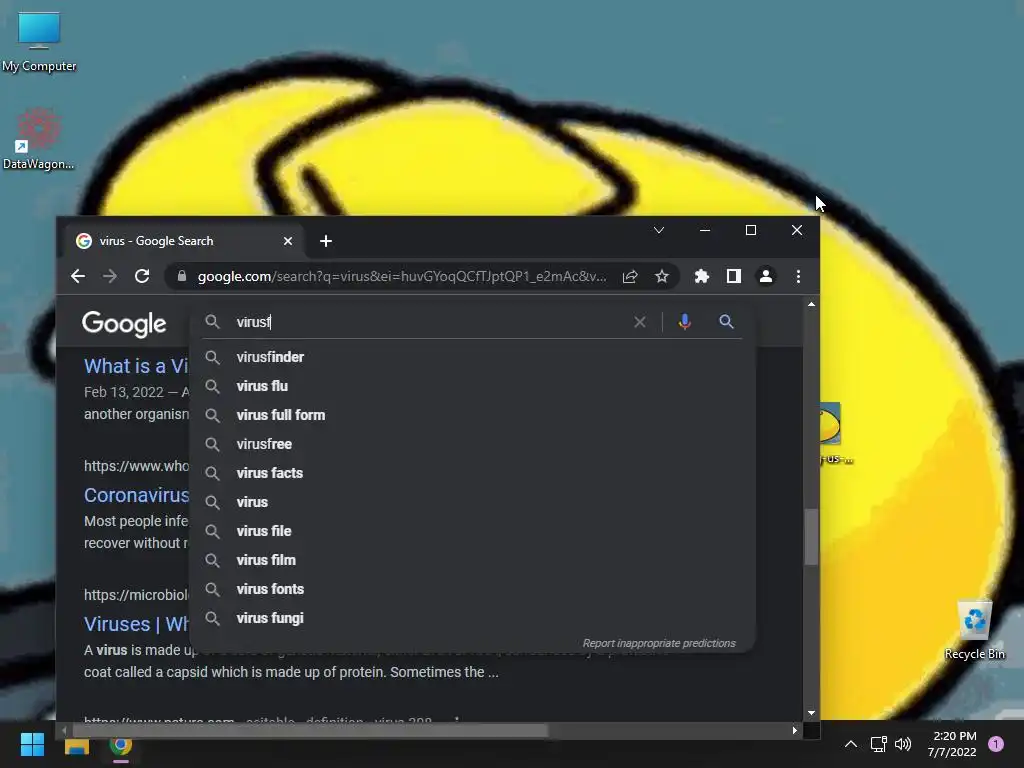This screenshot has width=1024, height=768.
Task: Open the Chrome profile avatar
Action: [x=765, y=276]
